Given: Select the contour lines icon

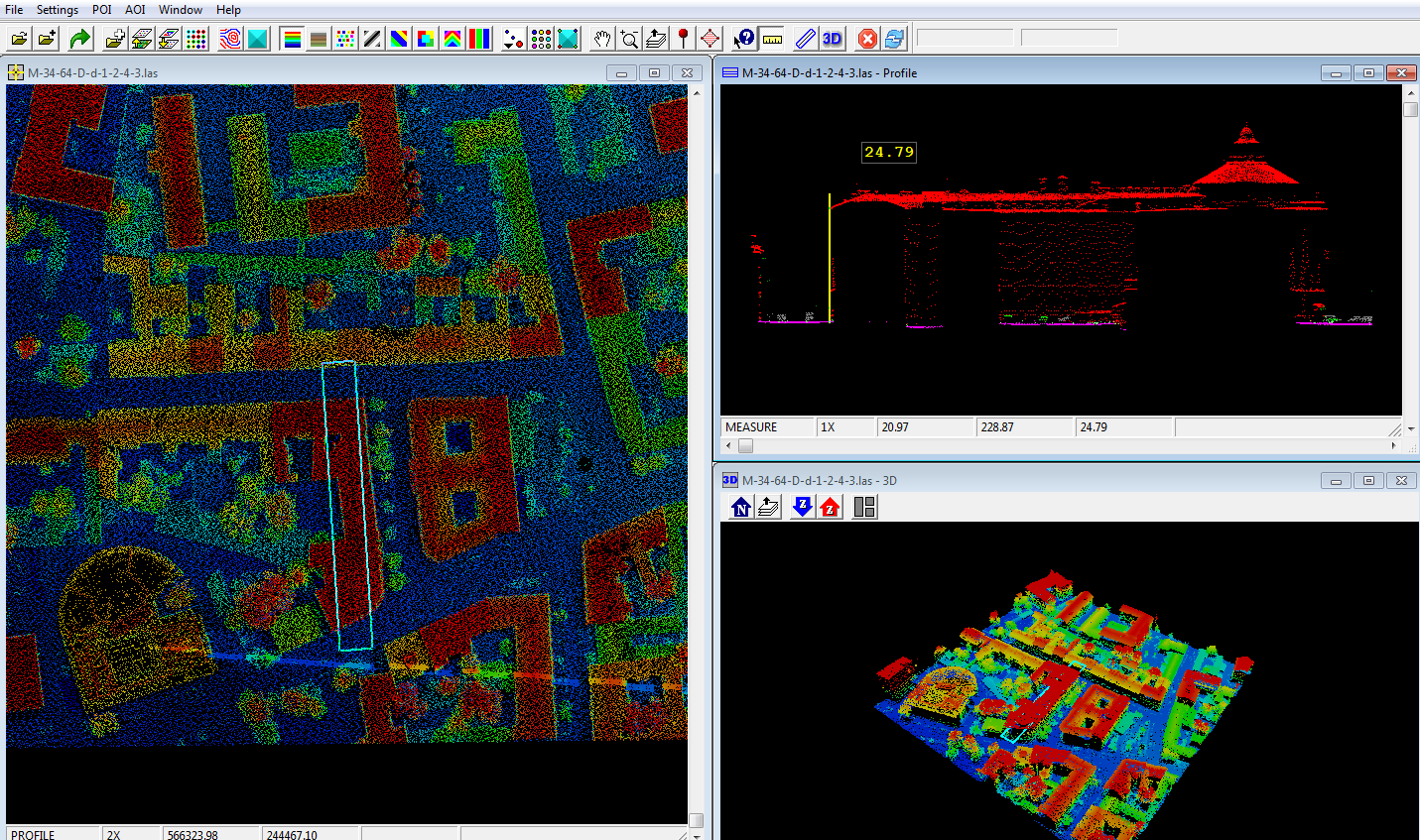Looking at the screenshot, I should 230,39.
